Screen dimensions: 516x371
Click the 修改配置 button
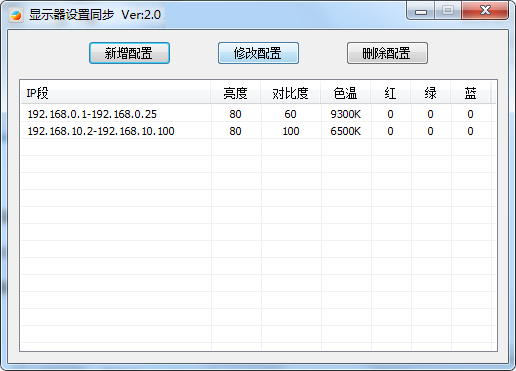tap(258, 53)
